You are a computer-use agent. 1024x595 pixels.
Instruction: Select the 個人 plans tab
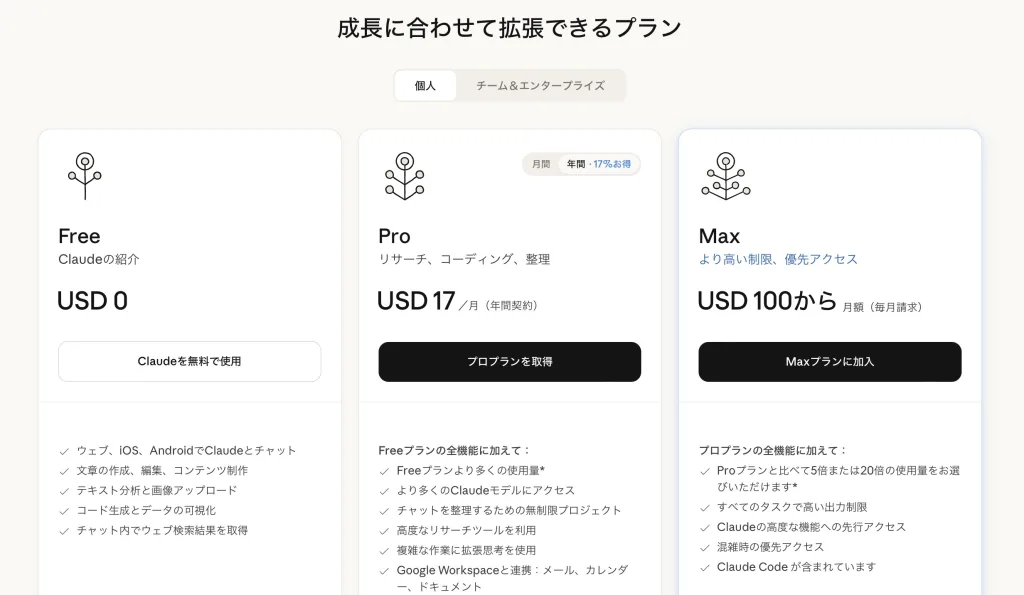(425, 86)
